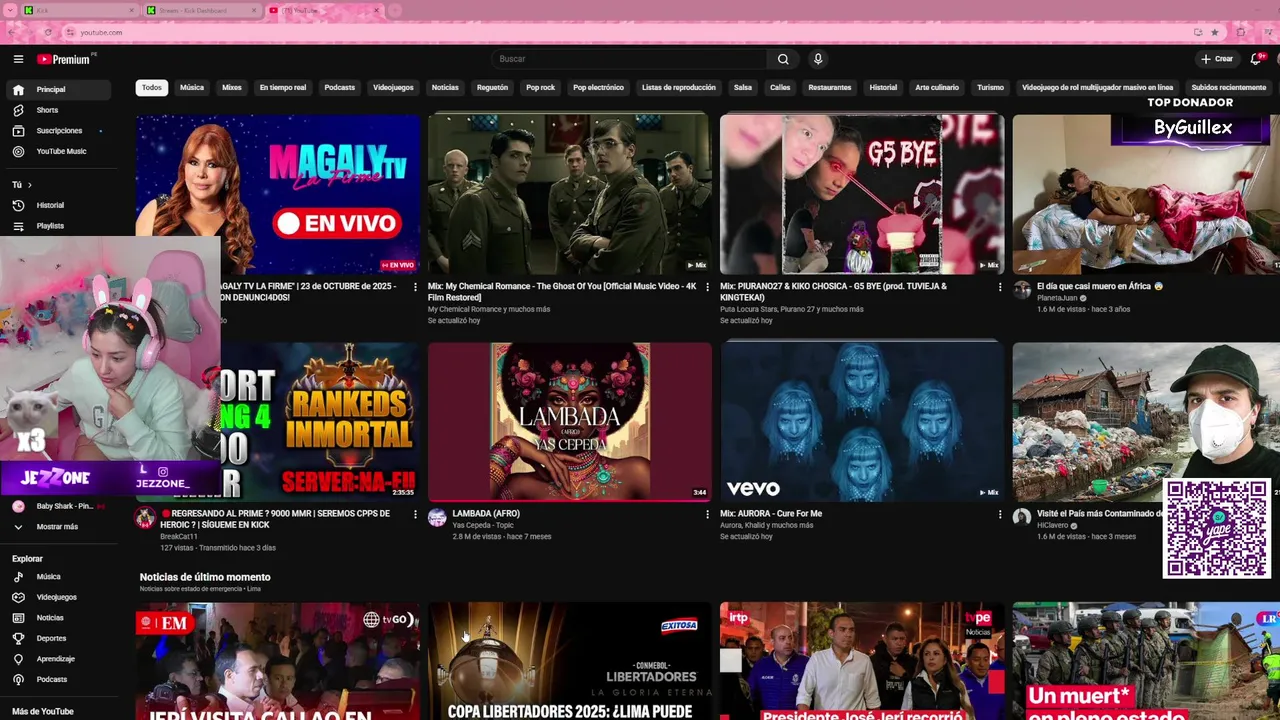Click the search magnifier button

pos(783,59)
